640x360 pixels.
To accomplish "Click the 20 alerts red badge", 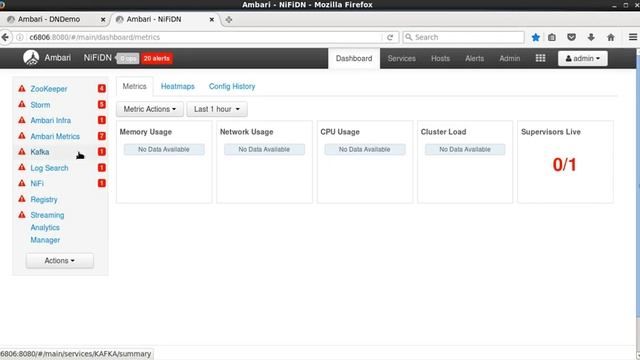I will [157, 58].
